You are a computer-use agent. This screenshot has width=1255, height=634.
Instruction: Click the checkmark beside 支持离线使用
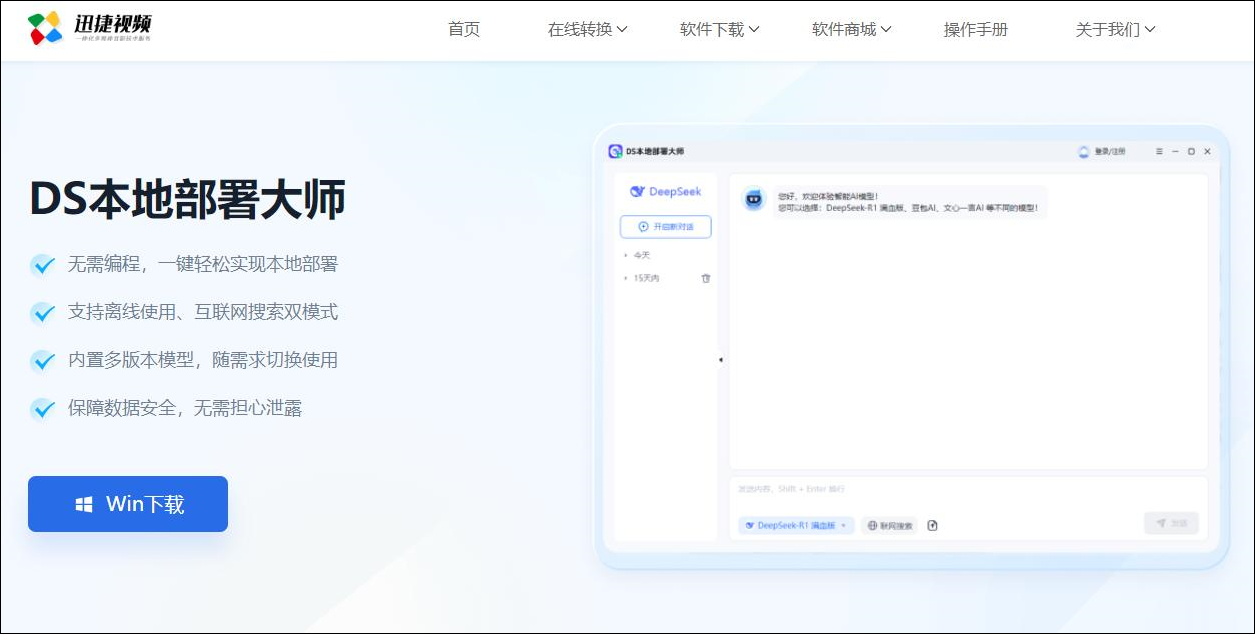point(42,313)
